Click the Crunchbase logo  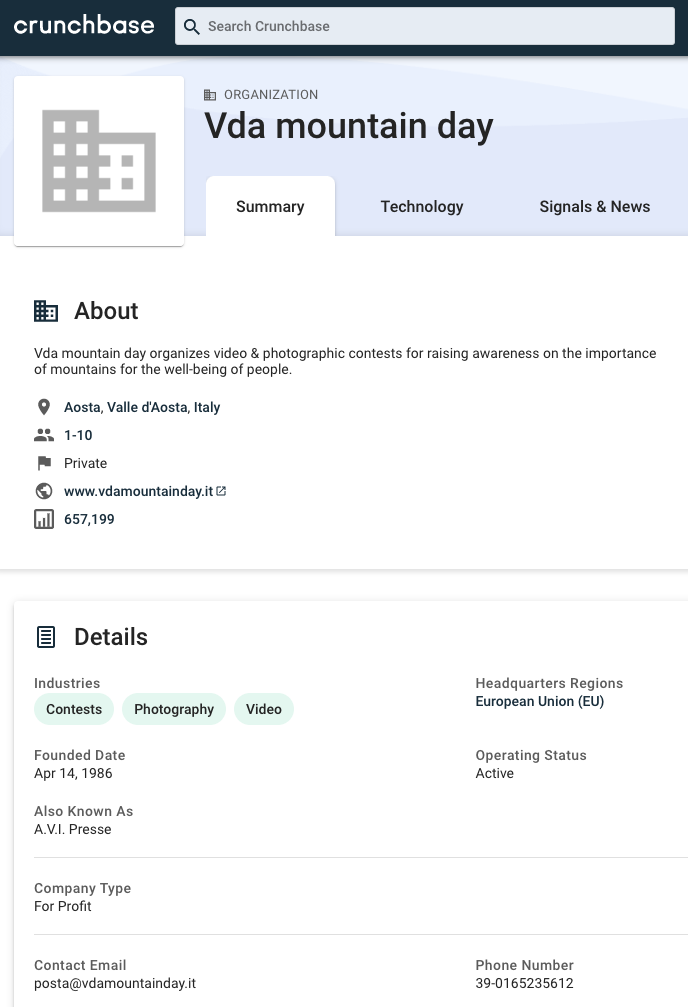pos(84,26)
